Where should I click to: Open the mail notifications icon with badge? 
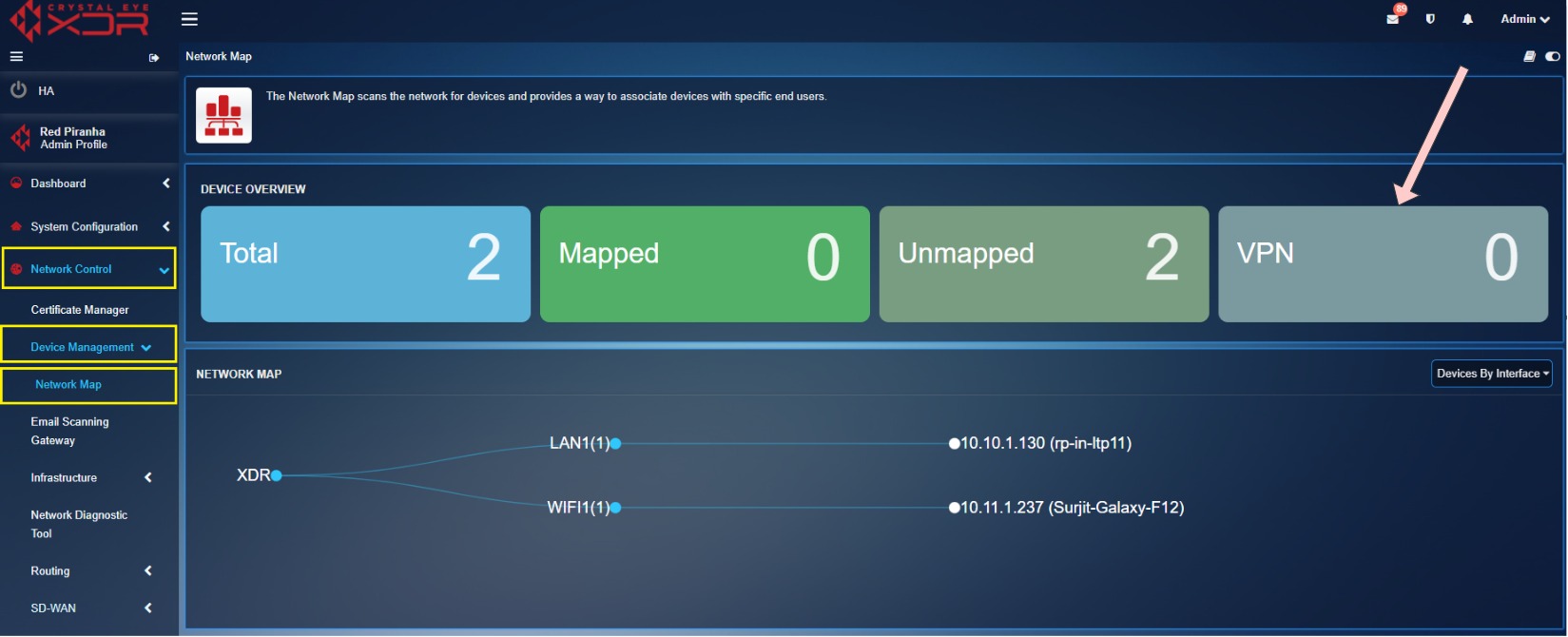coord(1393,18)
